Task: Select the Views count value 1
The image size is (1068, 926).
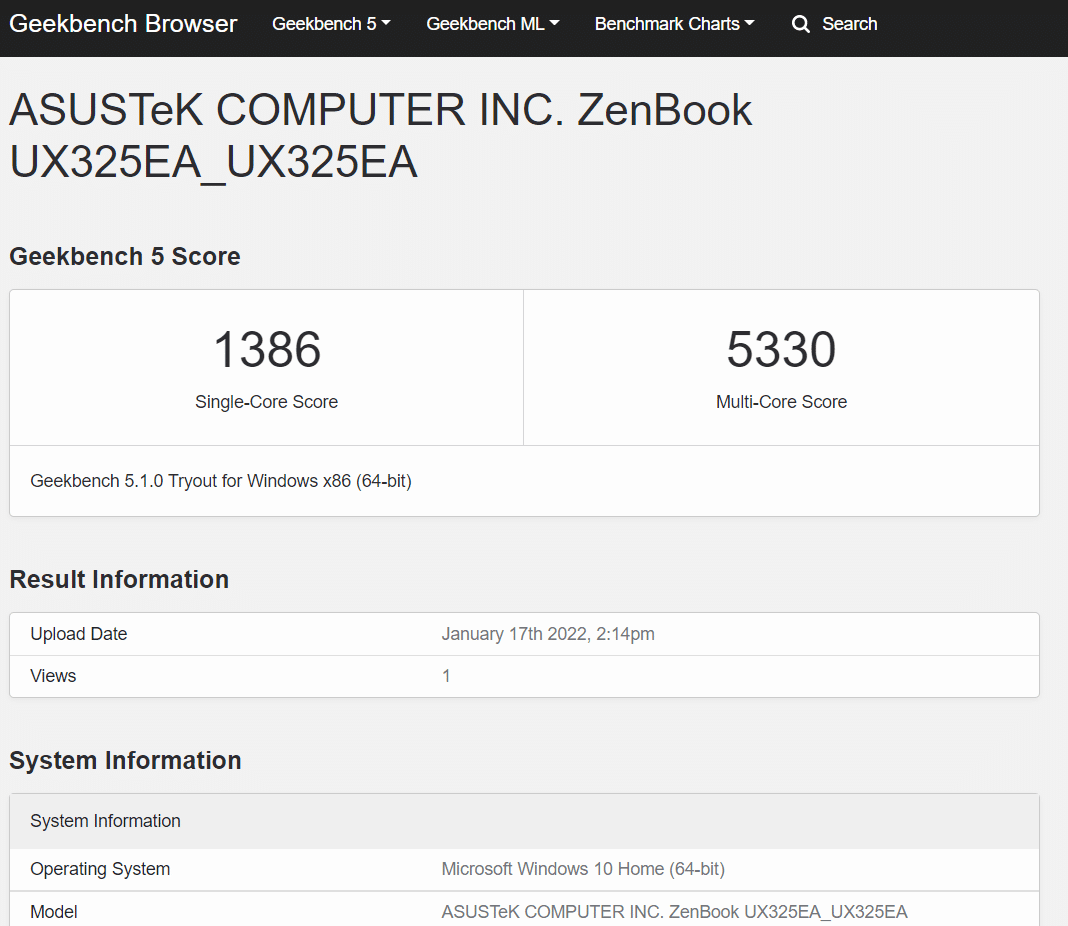Action: pos(446,676)
